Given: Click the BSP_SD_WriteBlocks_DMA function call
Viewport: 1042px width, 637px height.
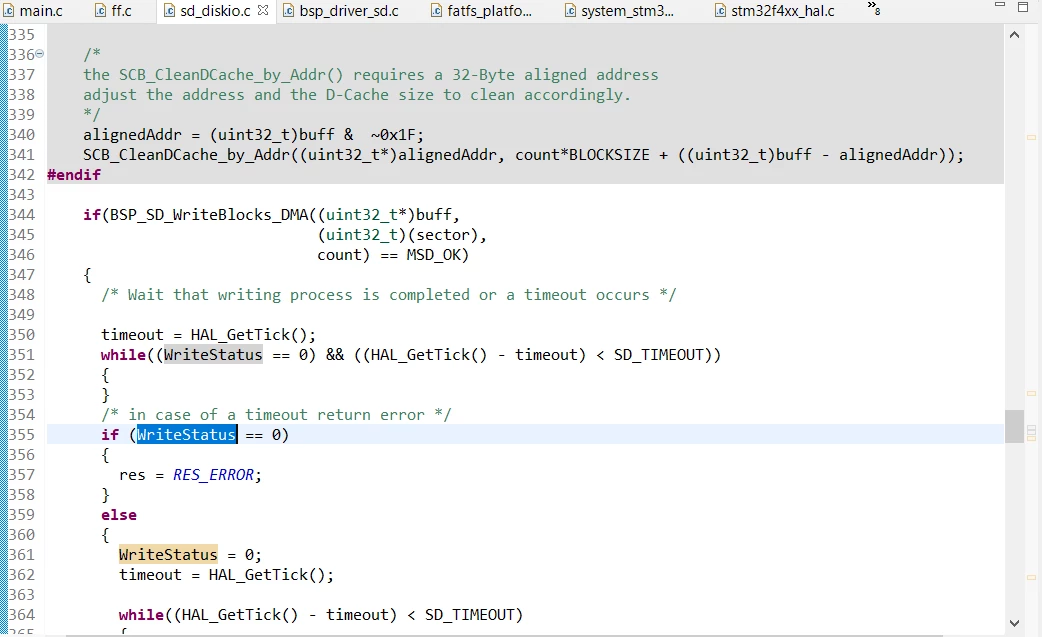Looking at the screenshot, I should (x=209, y=215).
